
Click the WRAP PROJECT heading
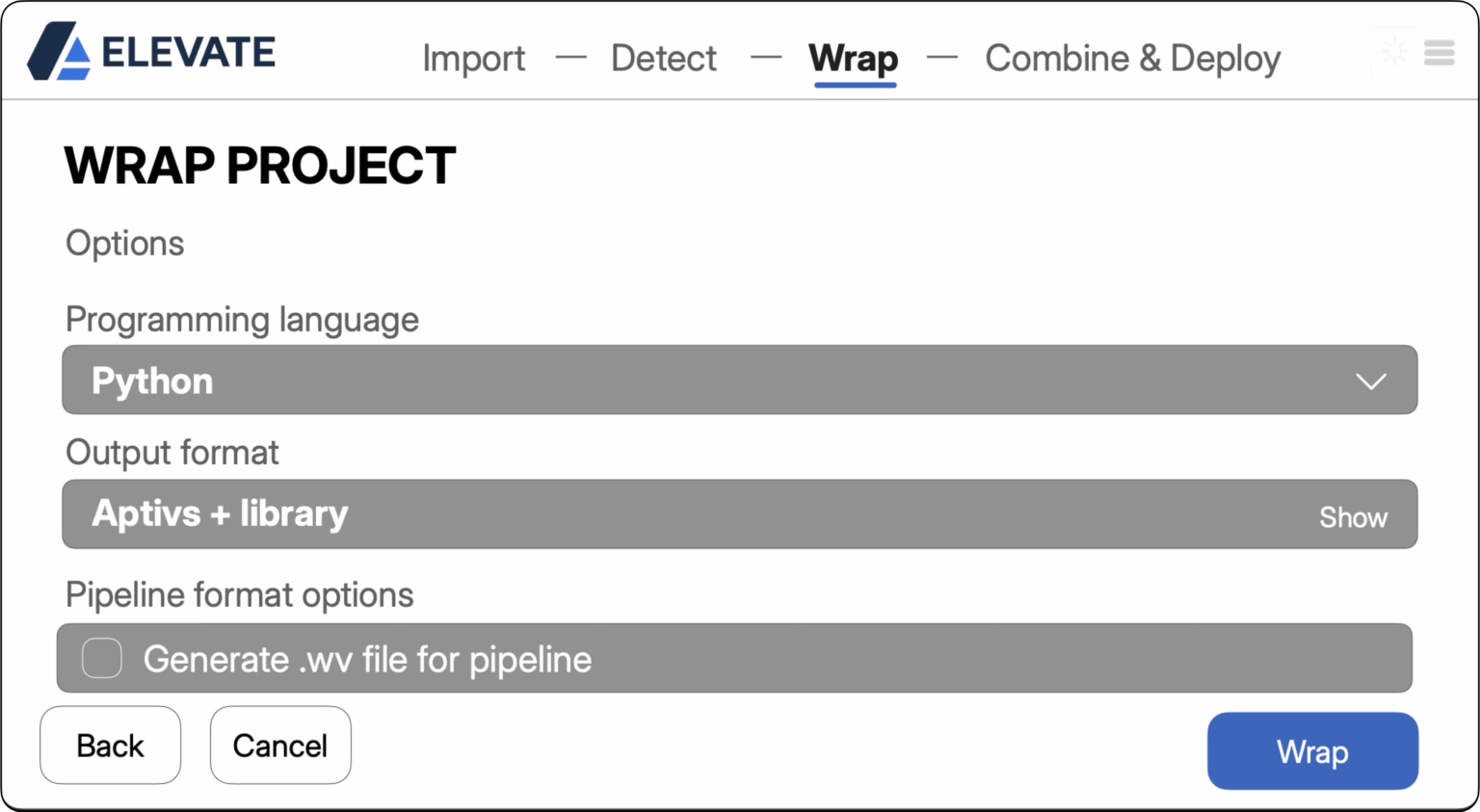tap(259, 166)
